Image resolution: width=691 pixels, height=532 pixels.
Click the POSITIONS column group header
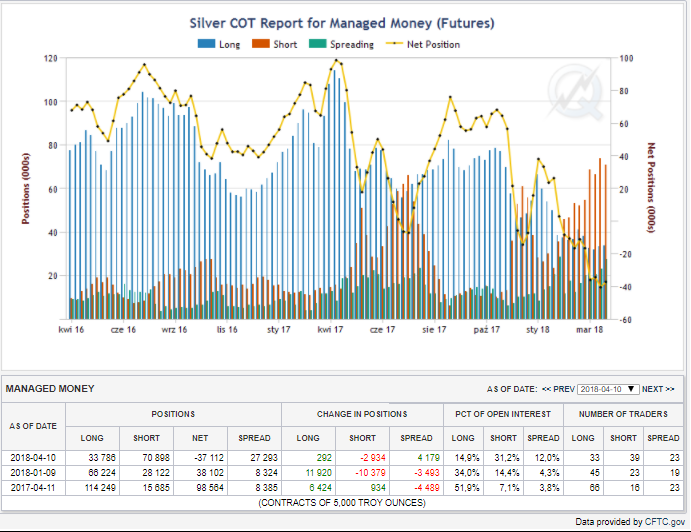173,414
